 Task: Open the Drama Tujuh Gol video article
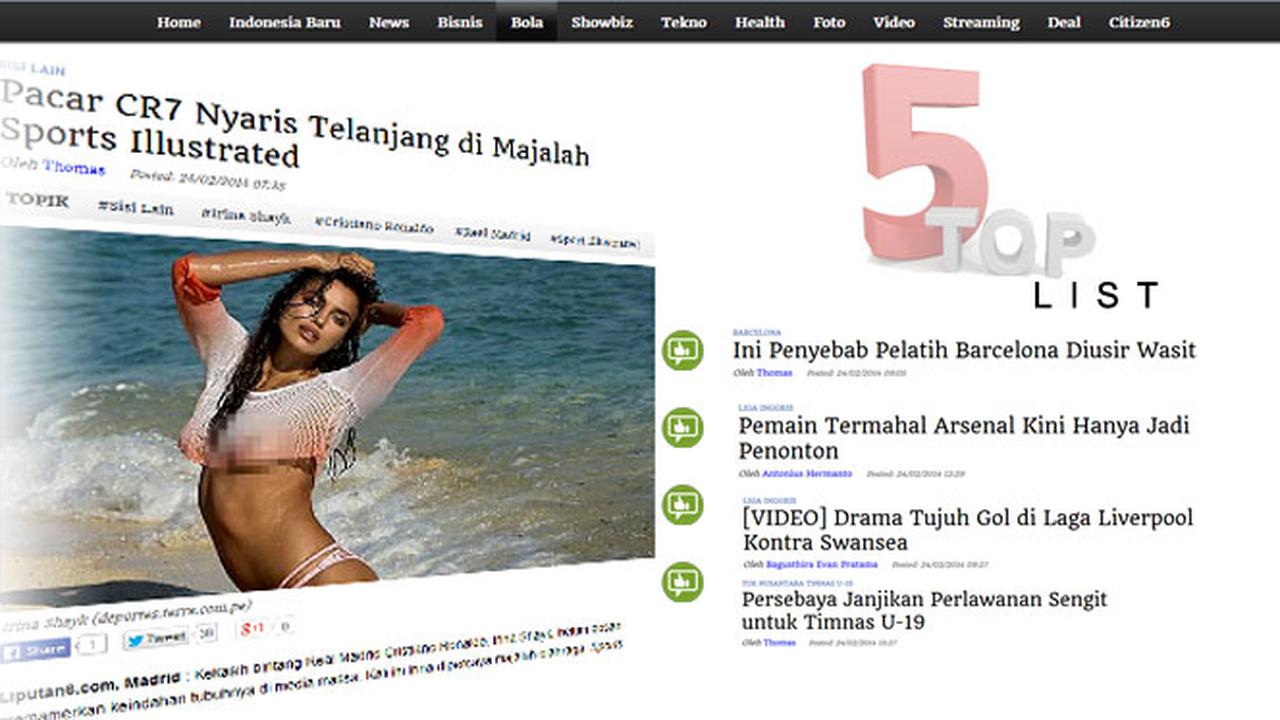968,531
